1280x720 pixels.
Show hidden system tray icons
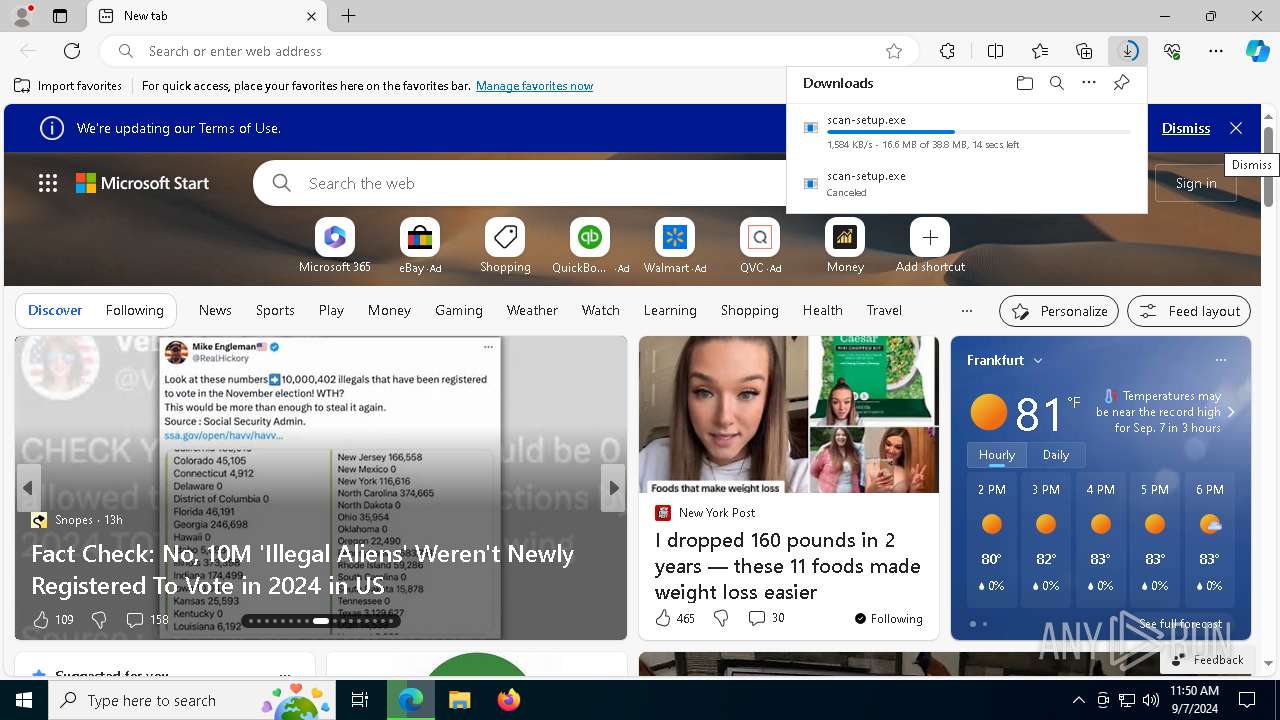coord(1078,700)
